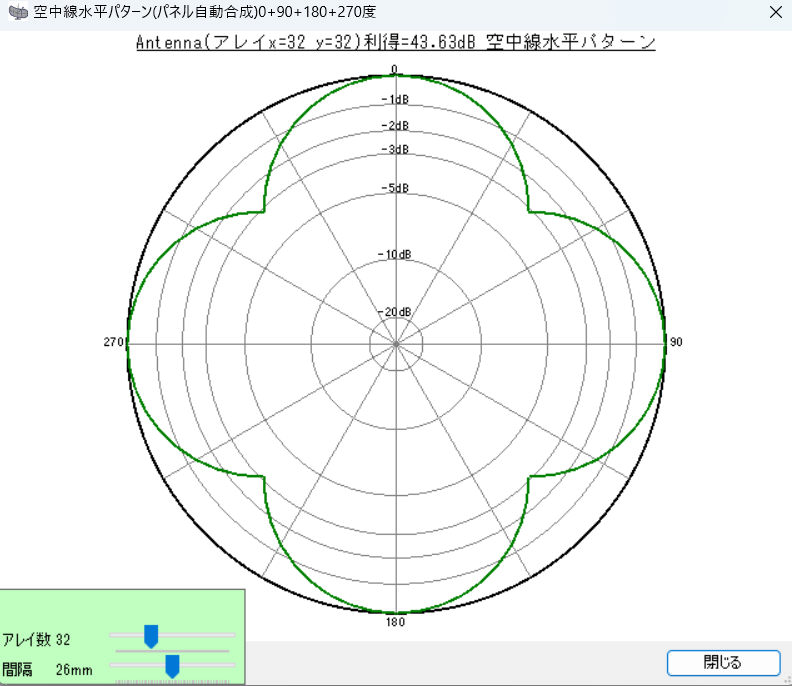Screen dimensions: 792x686
Task: Click the antenna app icon in title bar
Action: (x=17, y=13)
